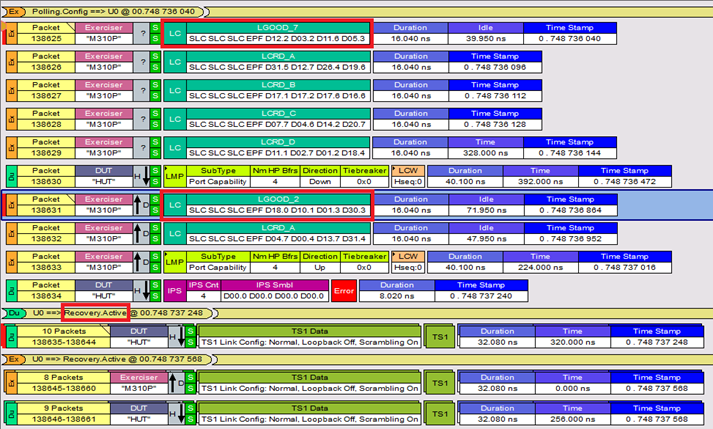
Task: Click the IPS cell on packet 138634
Action: pyautogui.click(x=175, y=291)
